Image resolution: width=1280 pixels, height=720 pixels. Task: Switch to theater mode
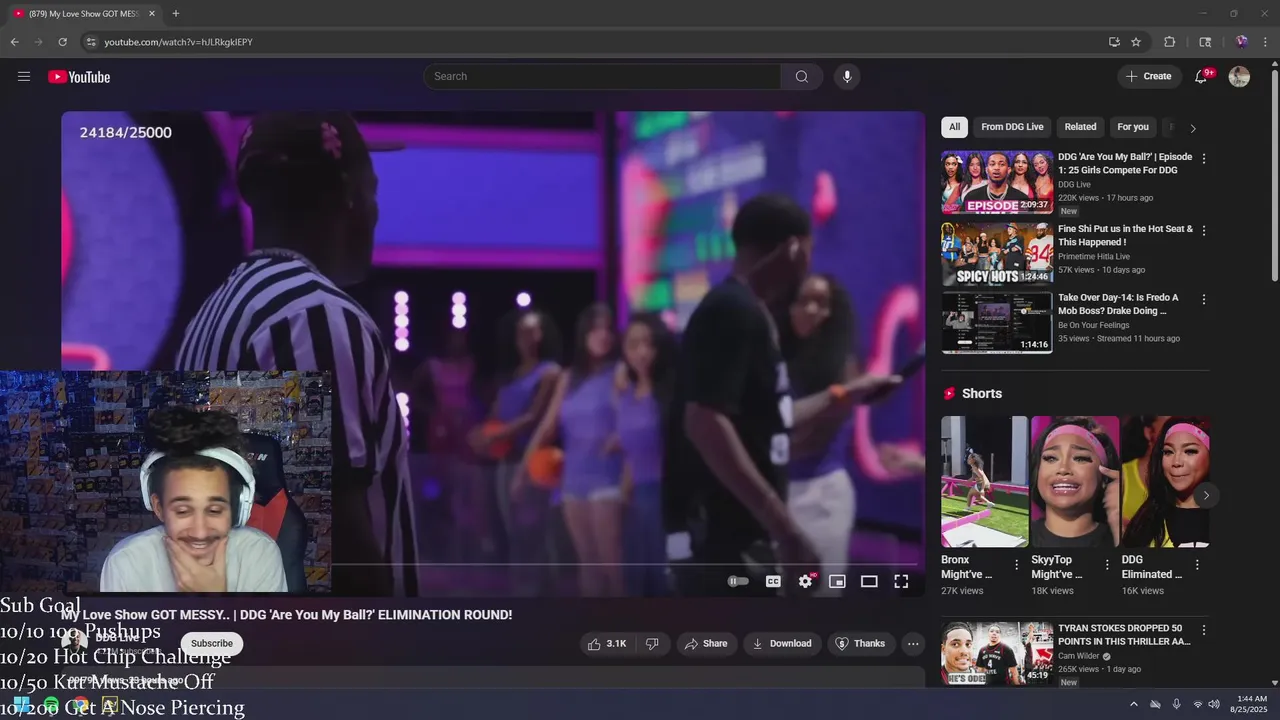point(869,581)
